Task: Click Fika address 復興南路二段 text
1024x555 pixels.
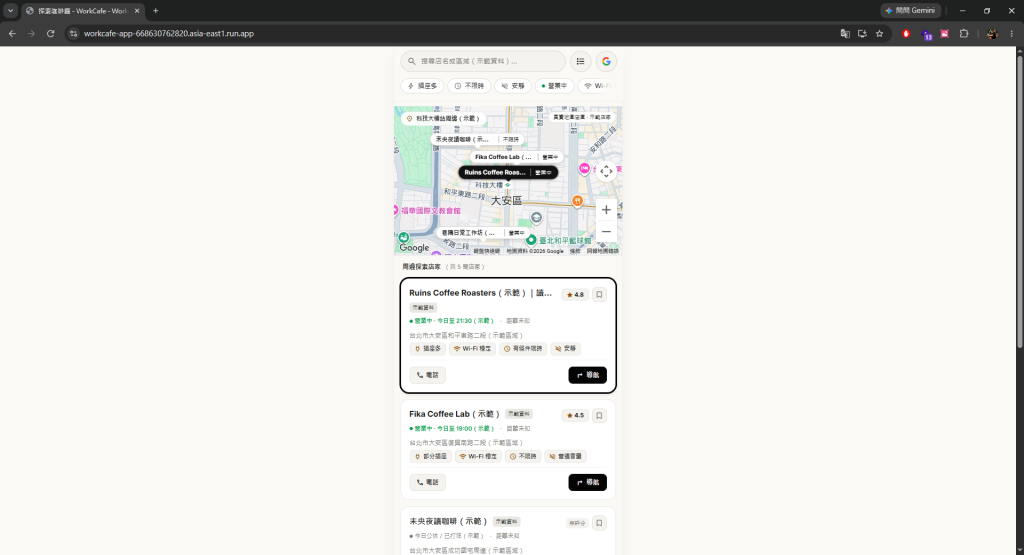Action: pos(466,443)
